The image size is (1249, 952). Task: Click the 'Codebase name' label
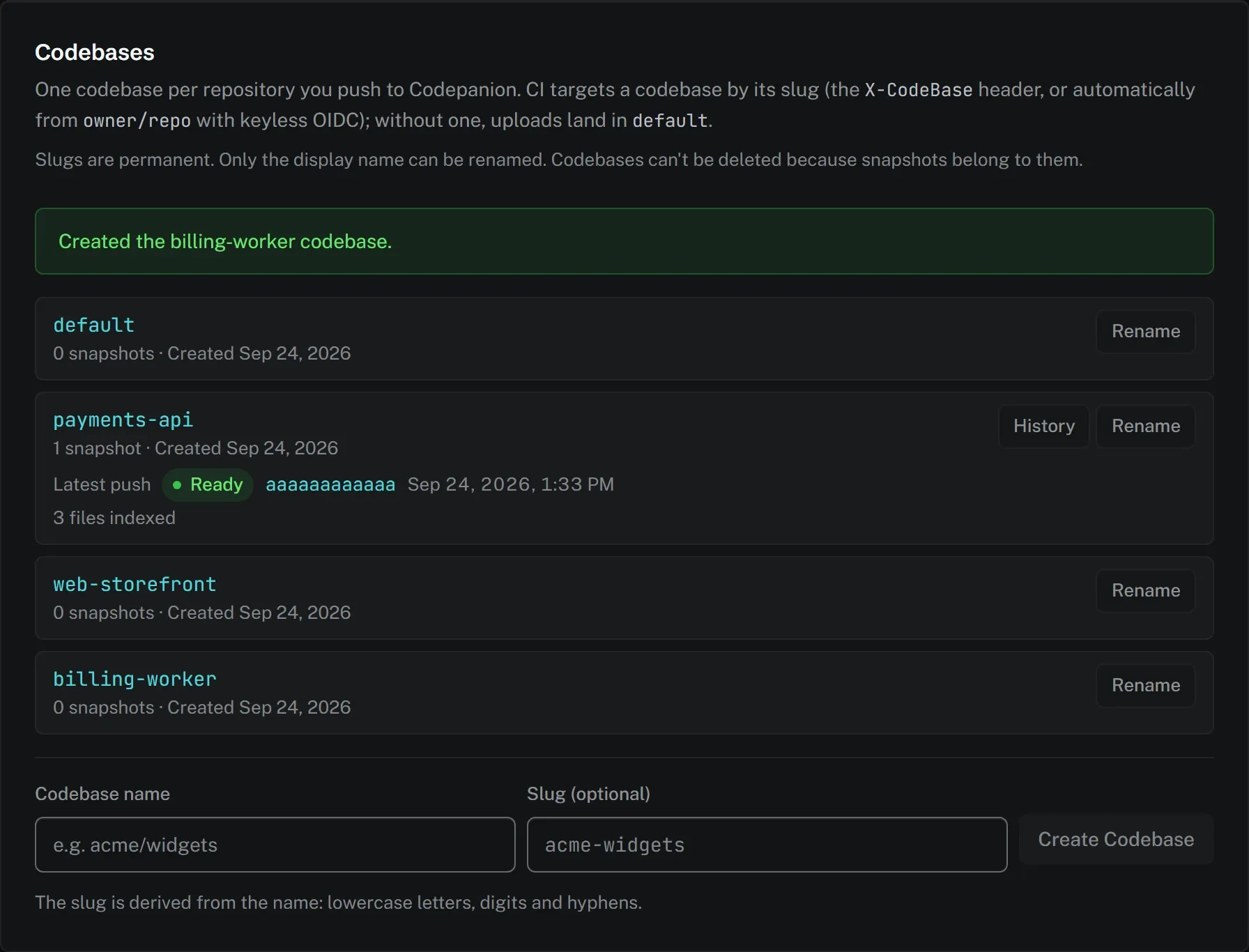coord(102,794)
